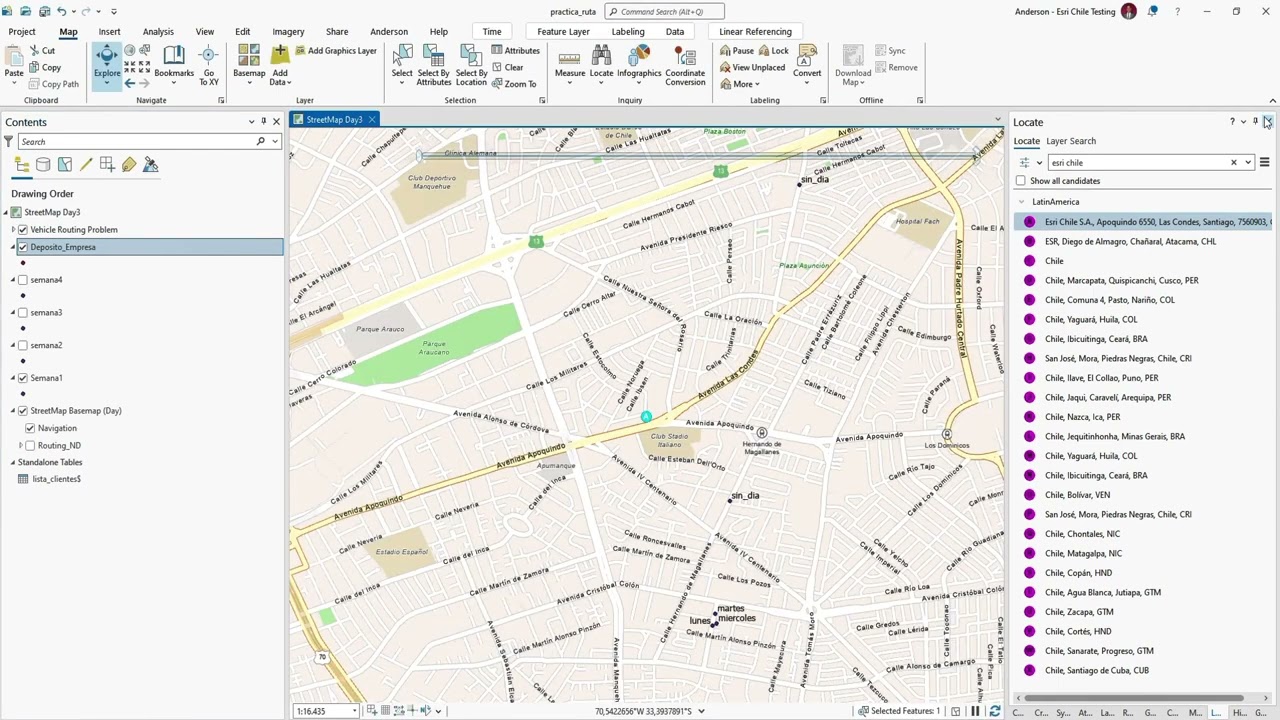Uncheck the Semana1 layer
The height and width of the screenshot is (720, 1280).
pyautogui.click(x=23, y=378)
